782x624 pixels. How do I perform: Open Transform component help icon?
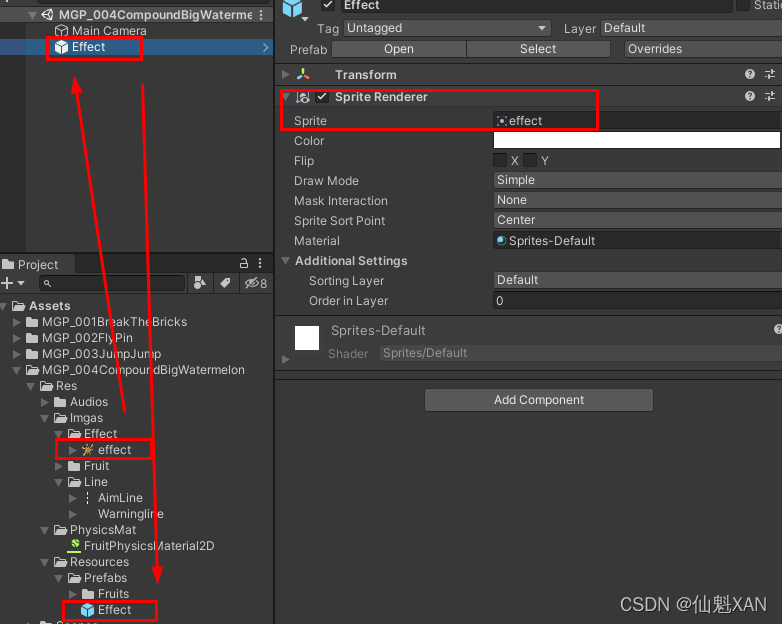[x=750, y=74]
